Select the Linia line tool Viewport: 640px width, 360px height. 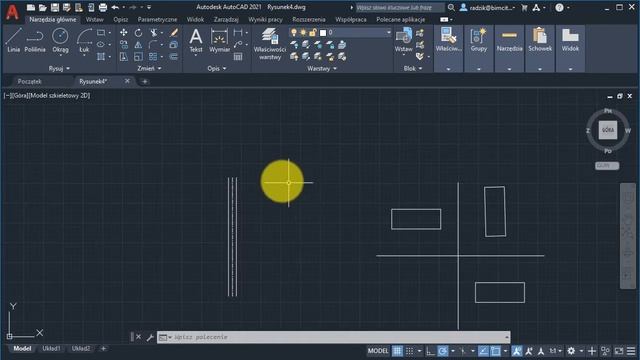coord(13,40)
